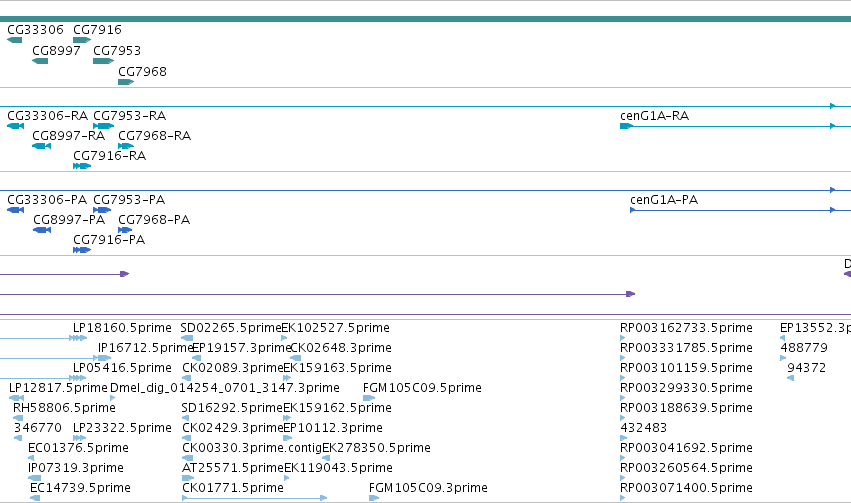Click the CG7916-PA CDS glyph
Viewport: 851px width, 503px height.
(x=82, y=250)
